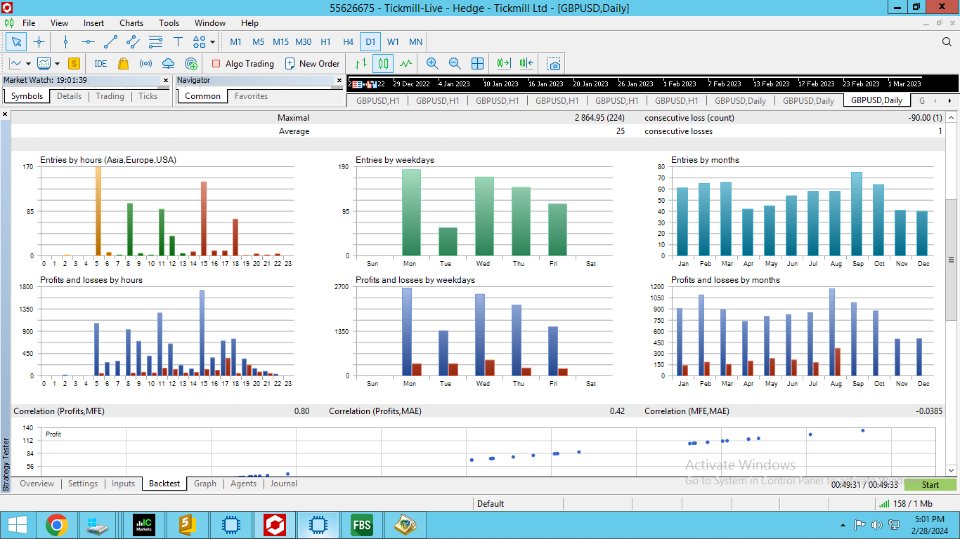Image resolution: width=960 pixels, height=539 pixels.
Task: Open the templates dropdown arrow
Action: [x=57, y=64]
